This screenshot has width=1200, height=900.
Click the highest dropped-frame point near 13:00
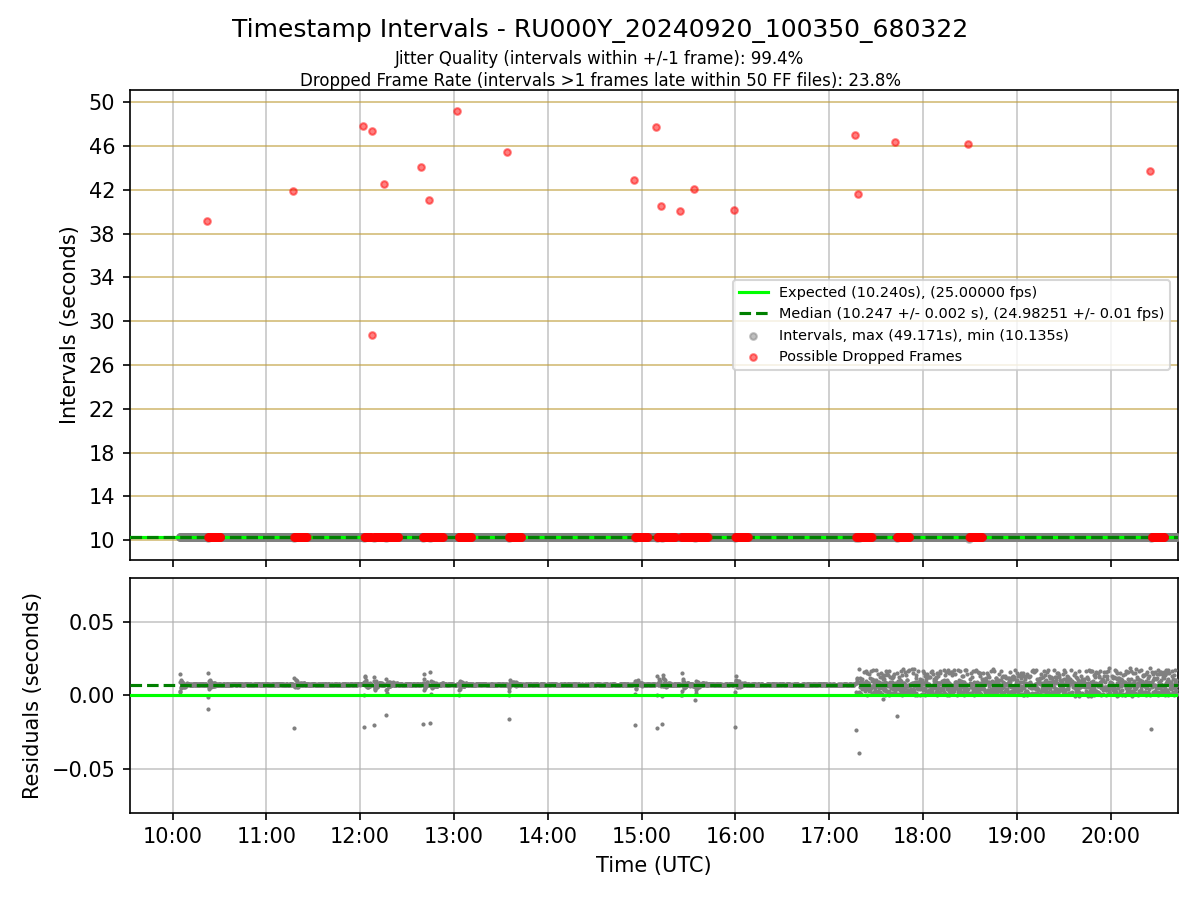point(457,111)
